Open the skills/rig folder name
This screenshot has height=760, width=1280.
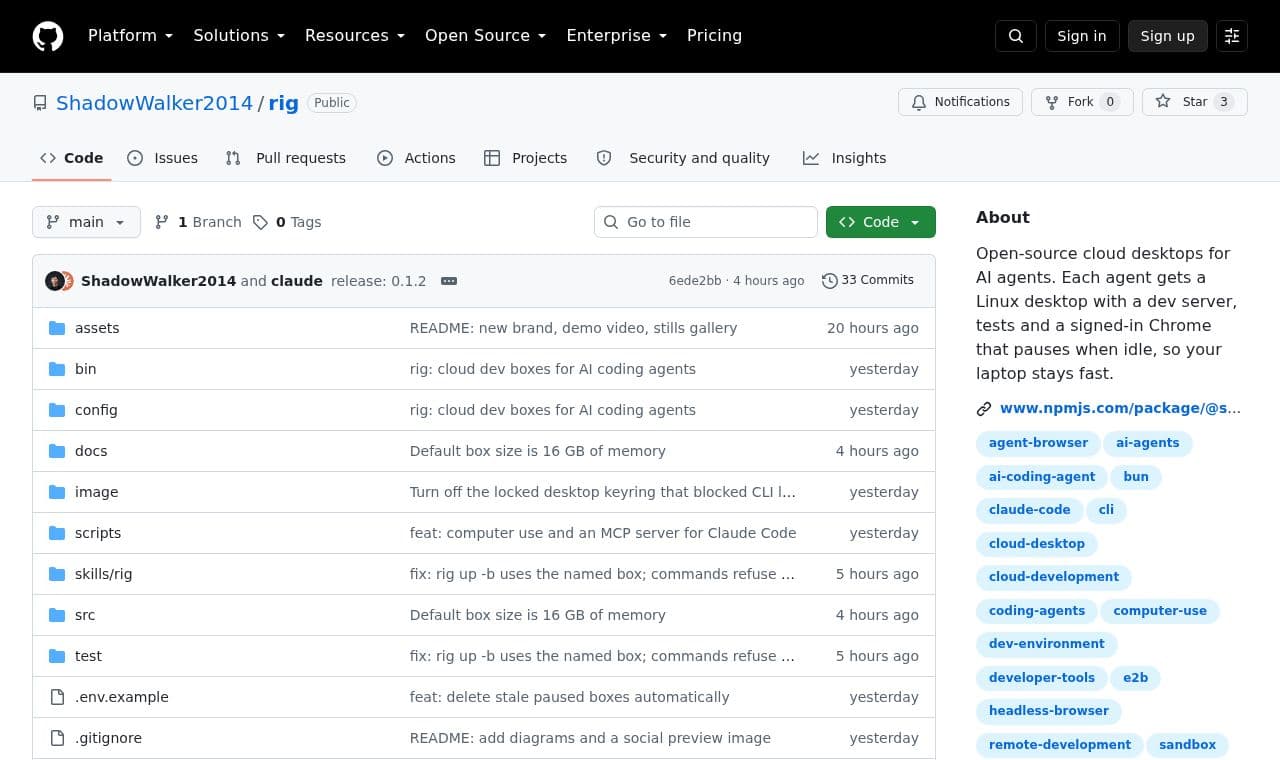[104, 574]
